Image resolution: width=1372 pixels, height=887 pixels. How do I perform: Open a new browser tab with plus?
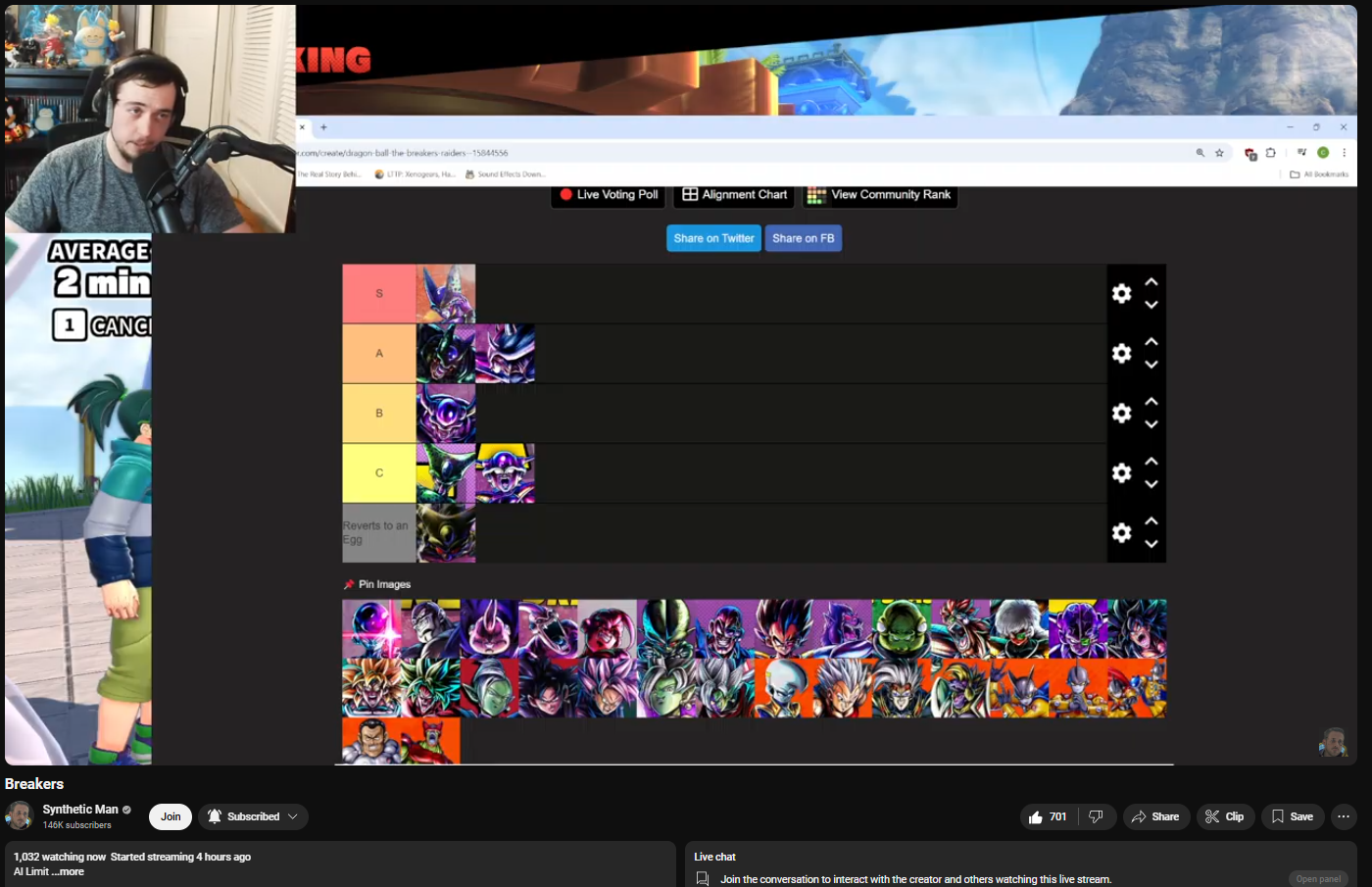coord(323,127)
